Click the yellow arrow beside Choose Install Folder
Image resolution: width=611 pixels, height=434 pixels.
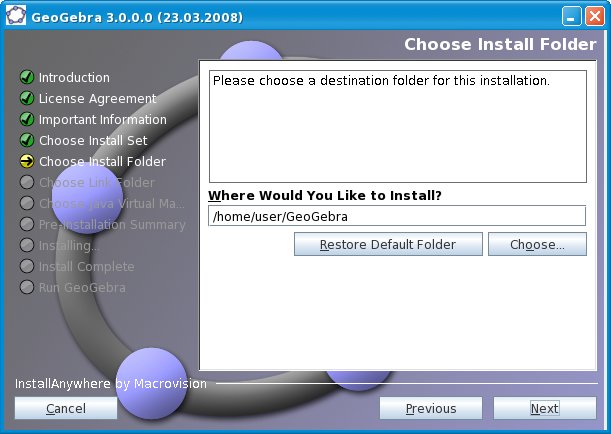[x=27, y=162]
